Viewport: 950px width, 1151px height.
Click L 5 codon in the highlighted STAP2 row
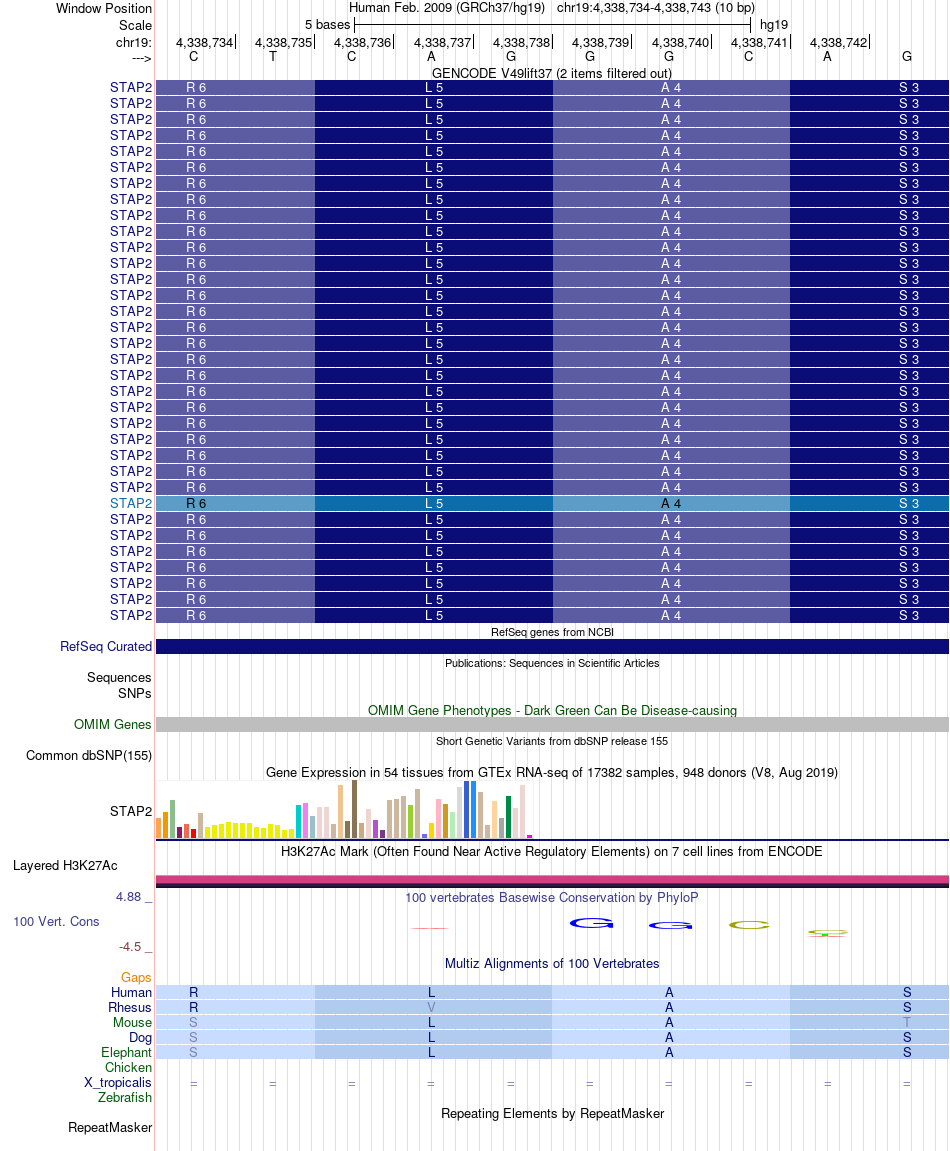point(434,504)
